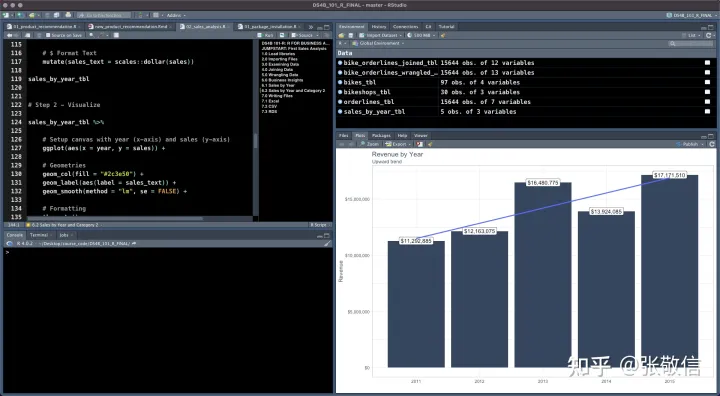
Task: Show more tabs chevron in editor
Action: pyautogui.click(x=311, y=27)
